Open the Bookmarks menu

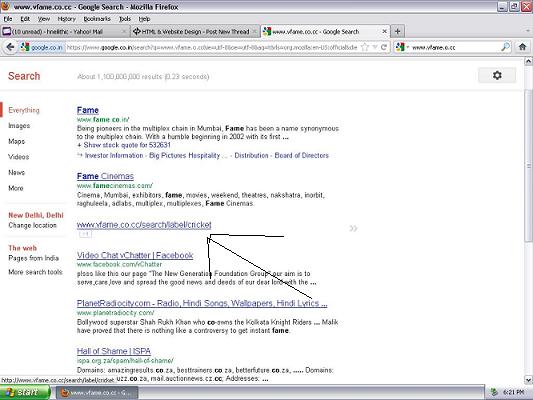tap(97, 19)
